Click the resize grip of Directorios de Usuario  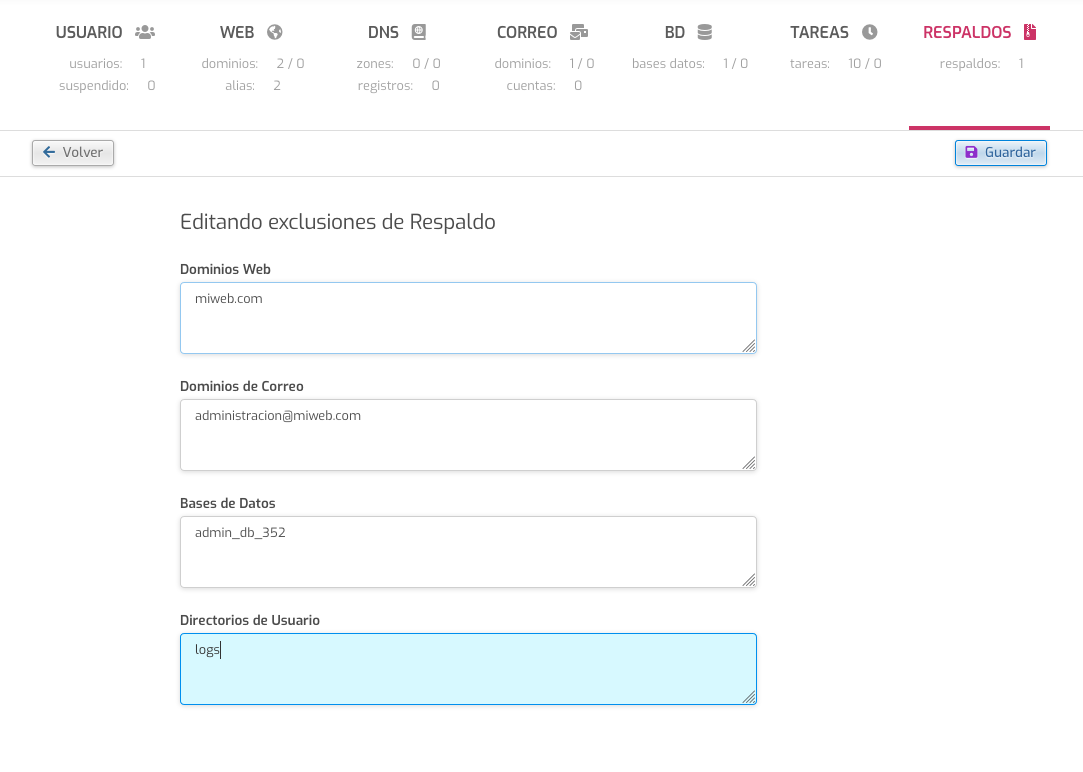[x=749, y=697]
